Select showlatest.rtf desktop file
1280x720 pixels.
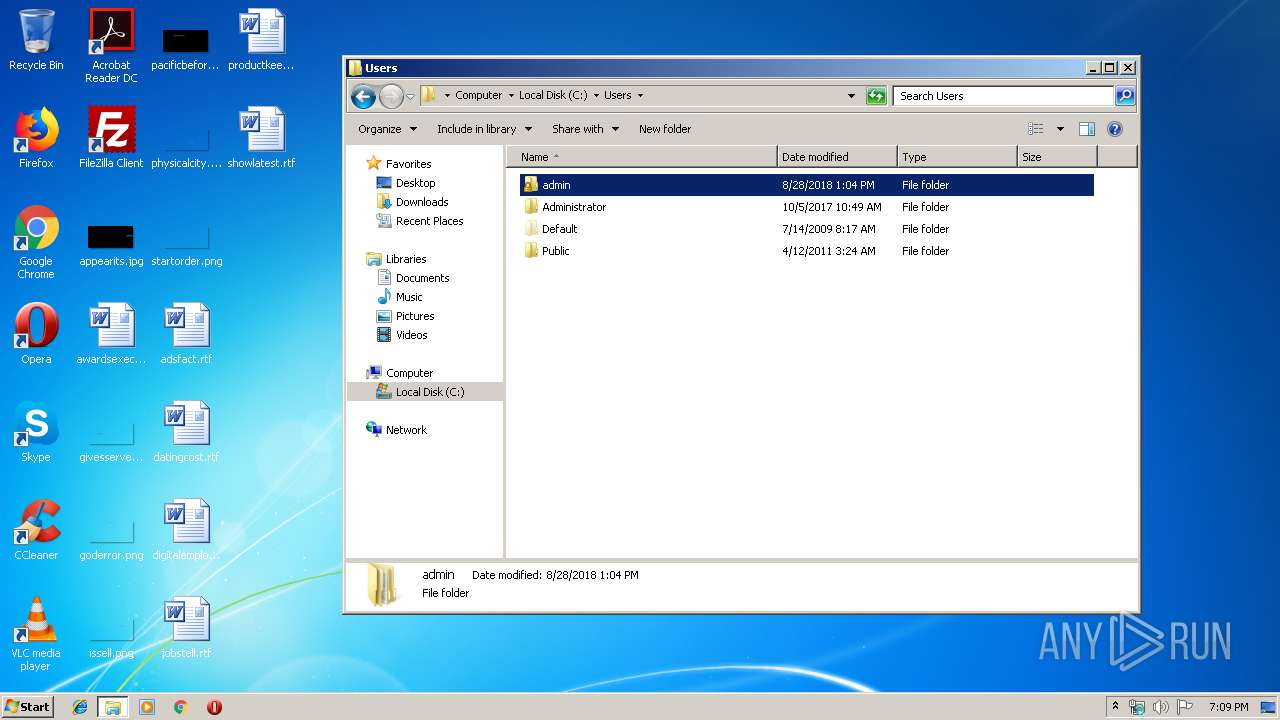261,138
